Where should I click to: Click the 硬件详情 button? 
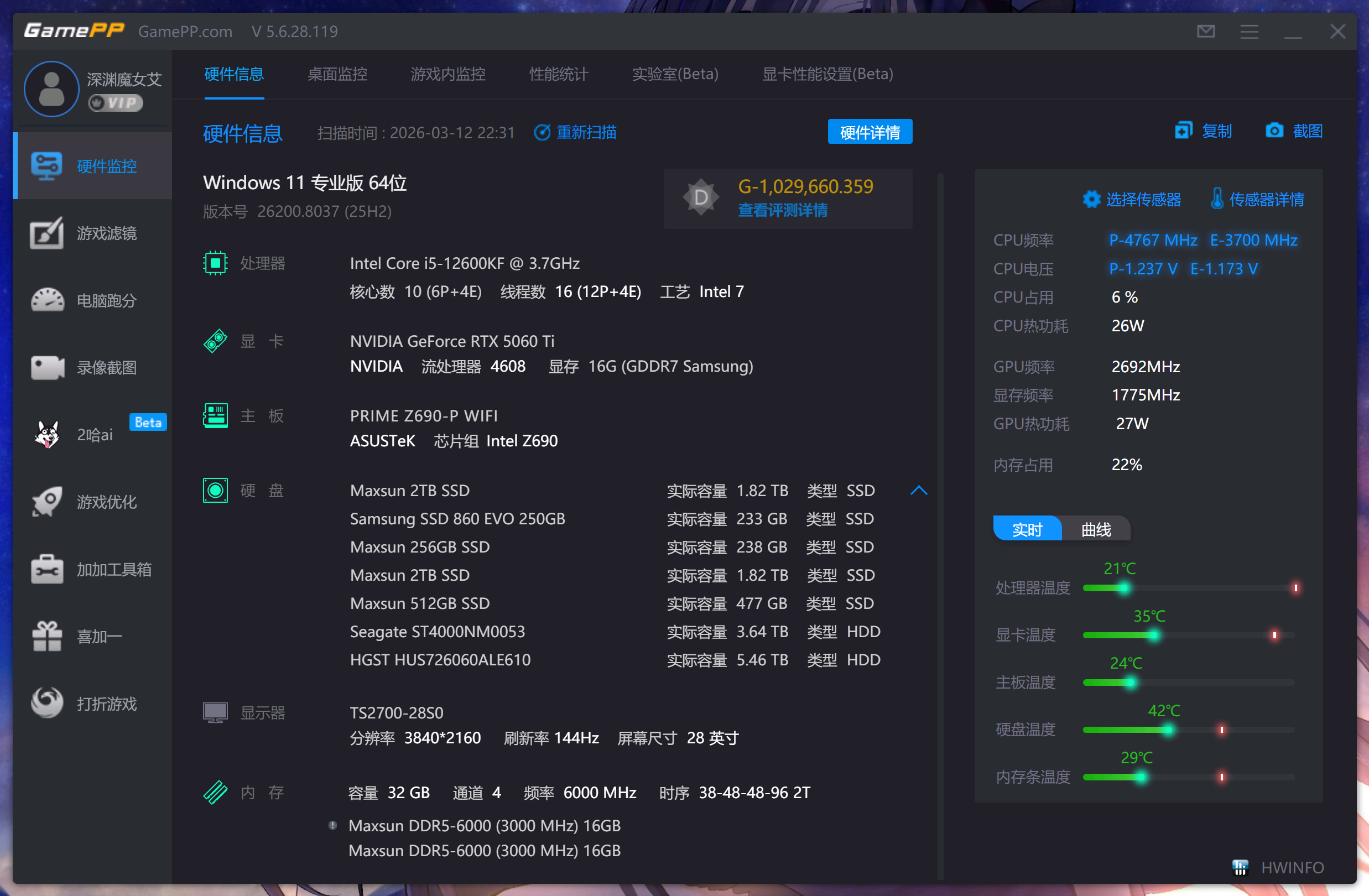click(x=869, y=132)
